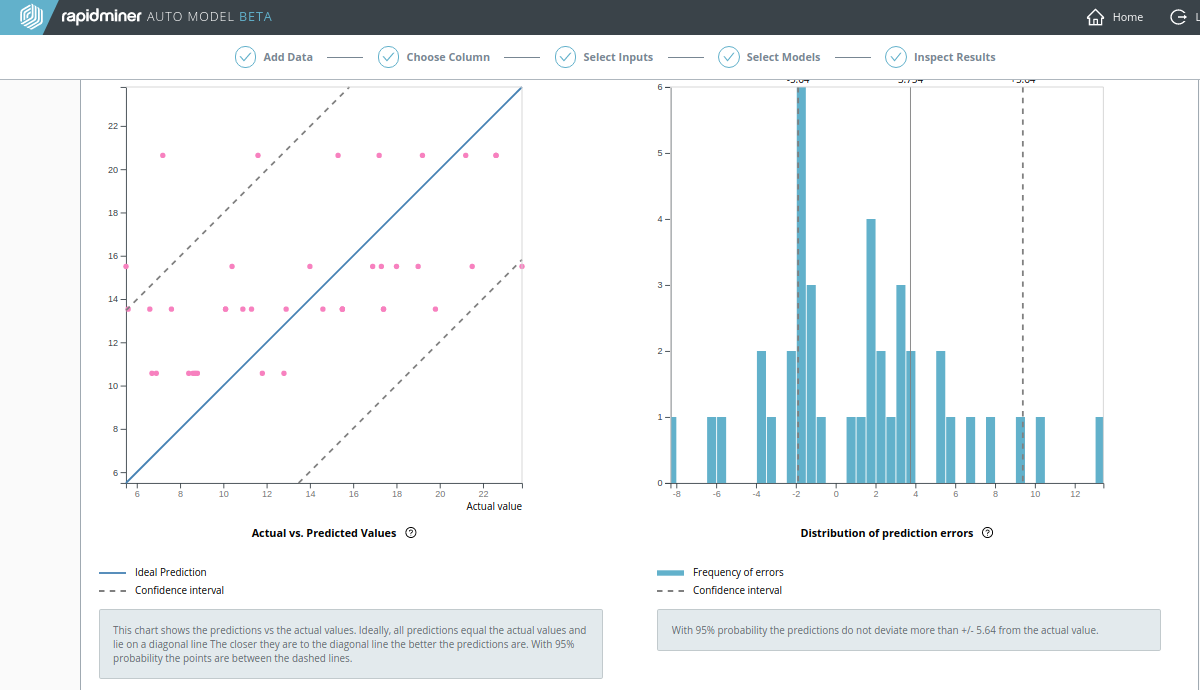Click the Confidence interval legend under scatter plot
Screen dimensions: 1200x690
click(x=179, y=590)
